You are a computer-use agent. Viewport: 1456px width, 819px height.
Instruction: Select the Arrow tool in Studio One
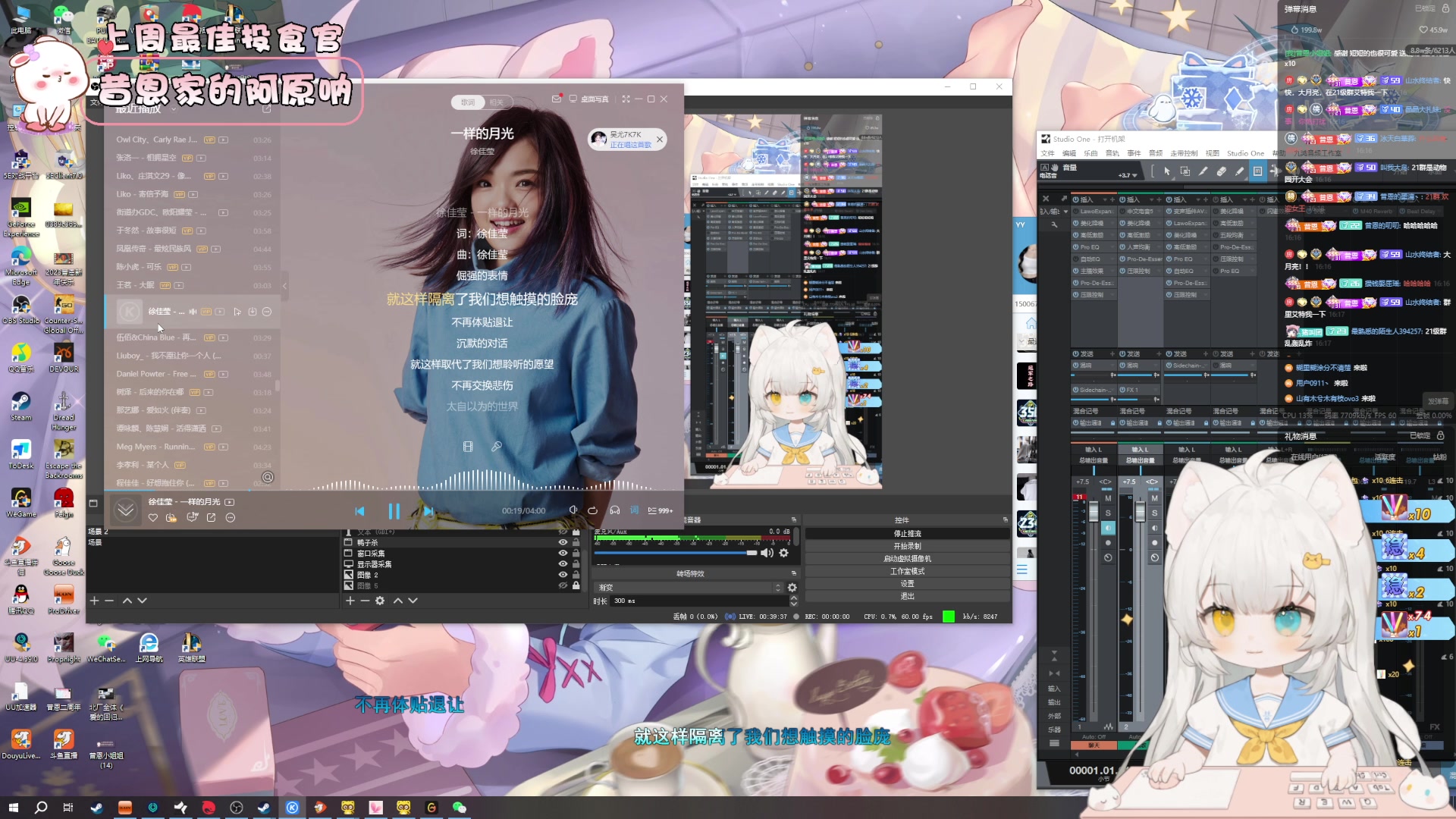(x=1166, y=171)
